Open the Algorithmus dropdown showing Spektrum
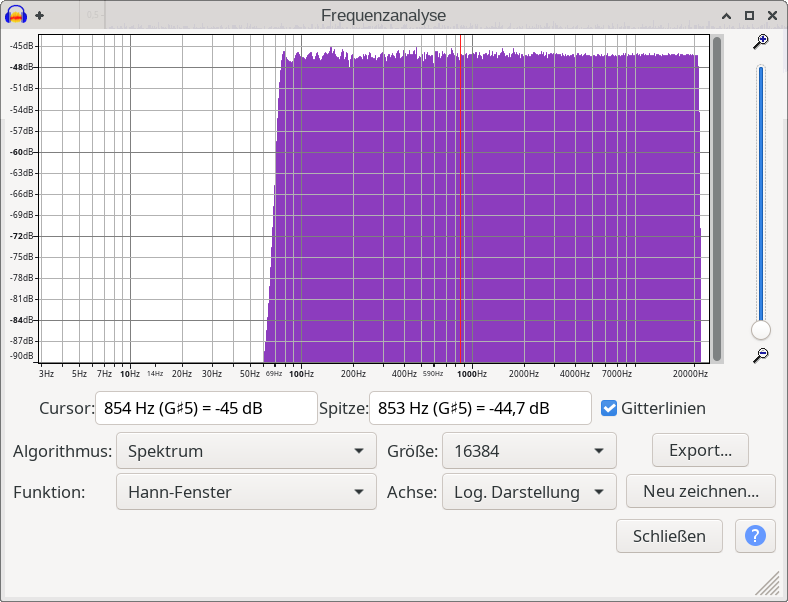Viewport: 788px width, 602px height. [244, 451]
